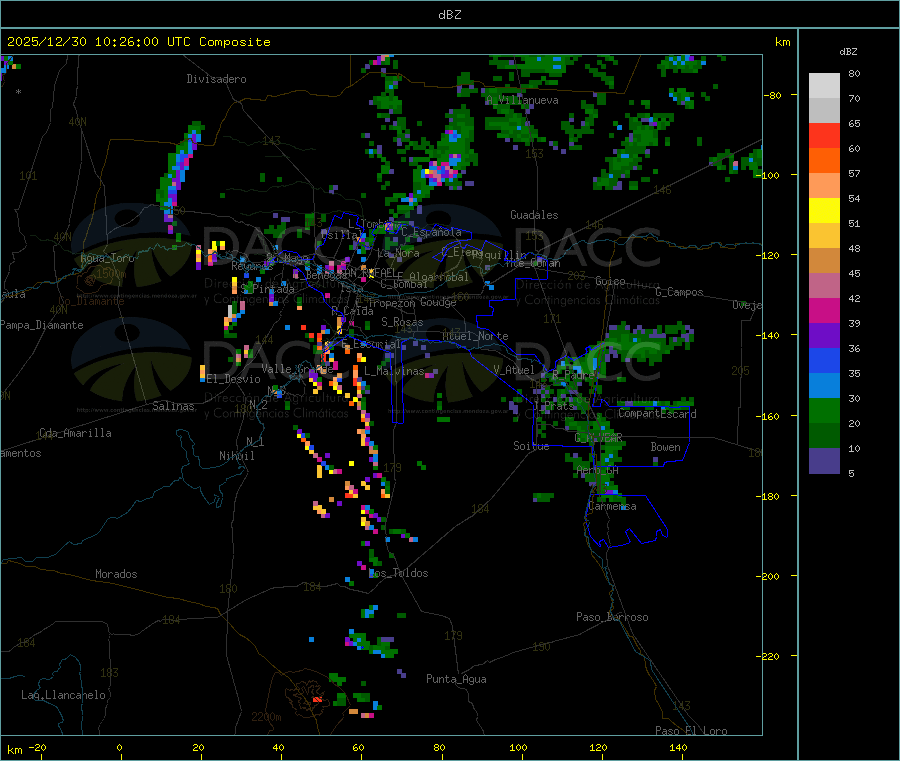Click the Morados map label
Screen dimensions: 900x761
pyautogui.click(x=116, y=574)
